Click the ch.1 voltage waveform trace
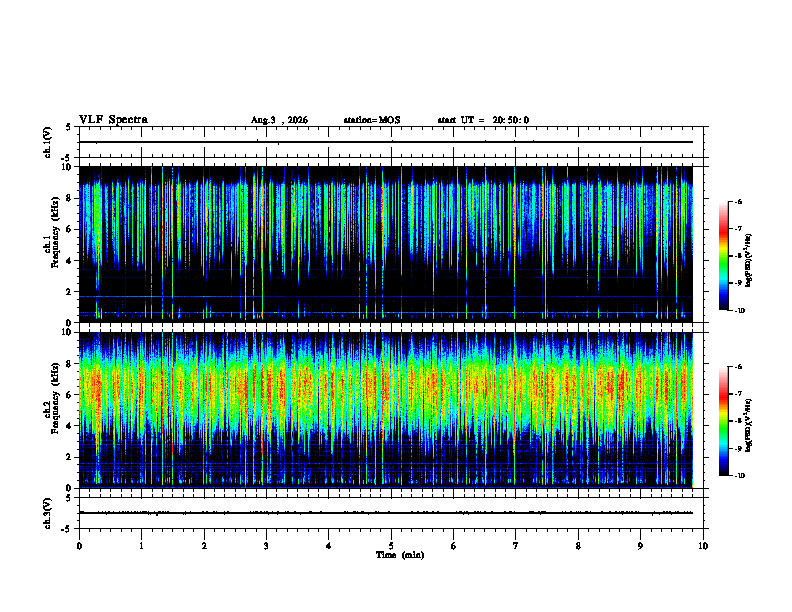The width and height of the screenshot is (792, 612). tap(386, 142)
